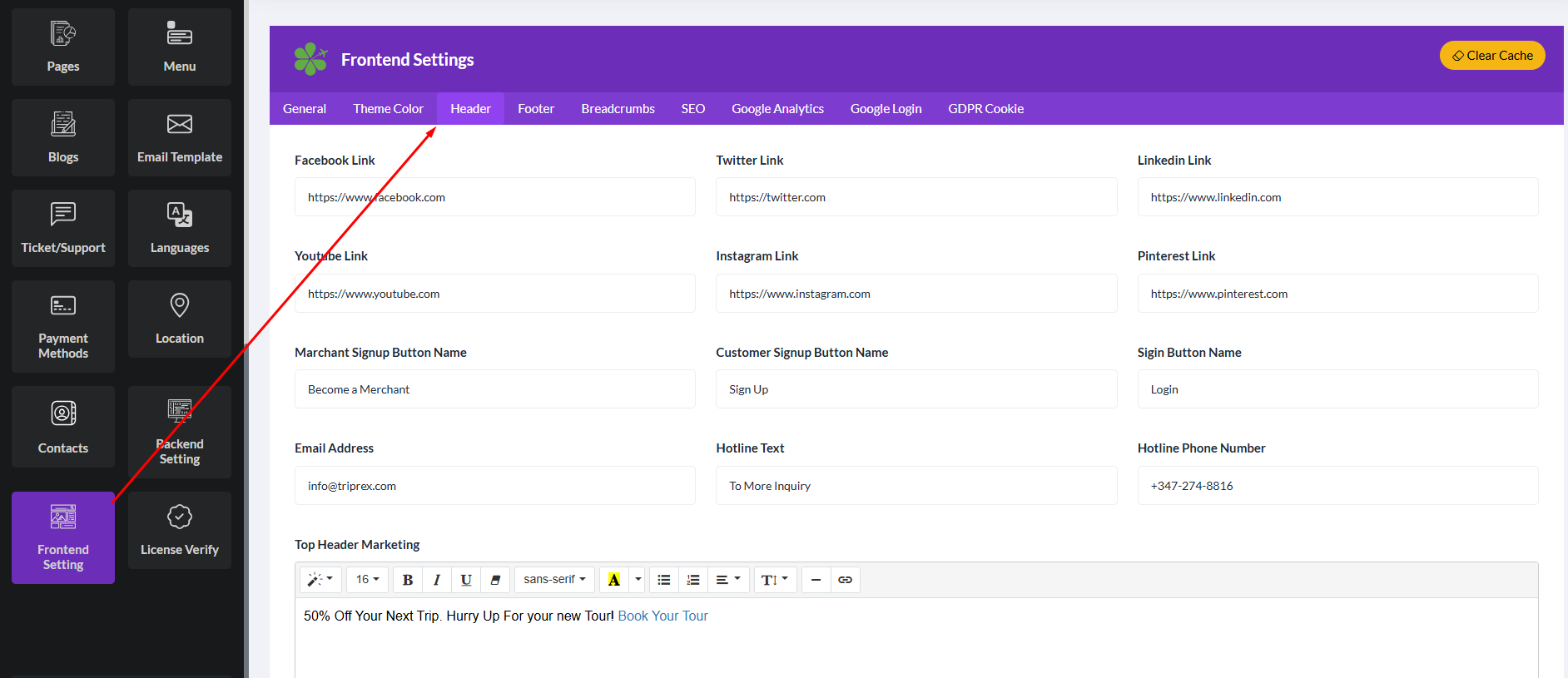Click into the Hotline Phone Number field
The width and height of the screenshot is (1568, 678).
coord(1337,486)
